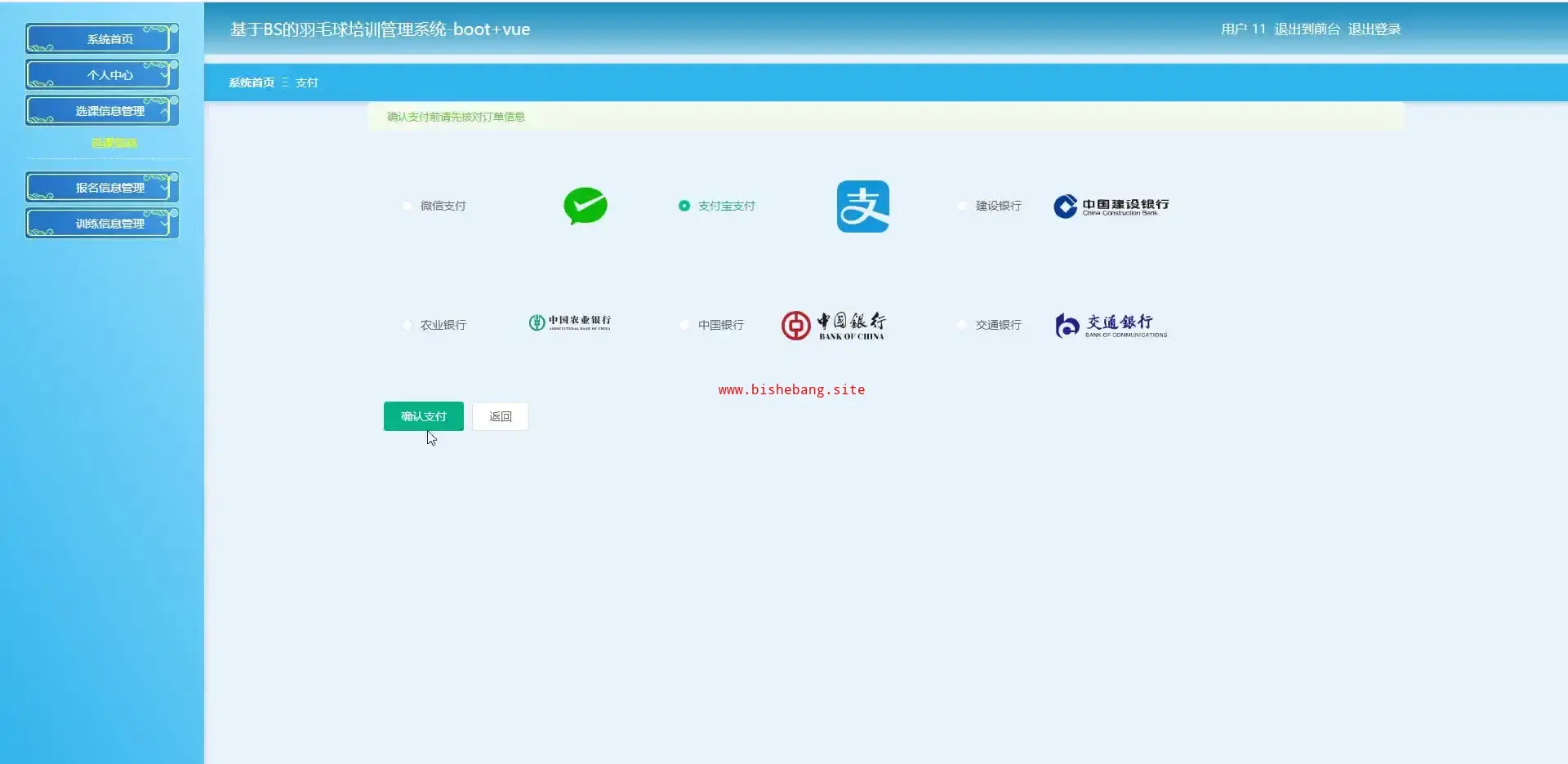
Task: Click the 用户 11 label in header
Action: [1243, 29]
